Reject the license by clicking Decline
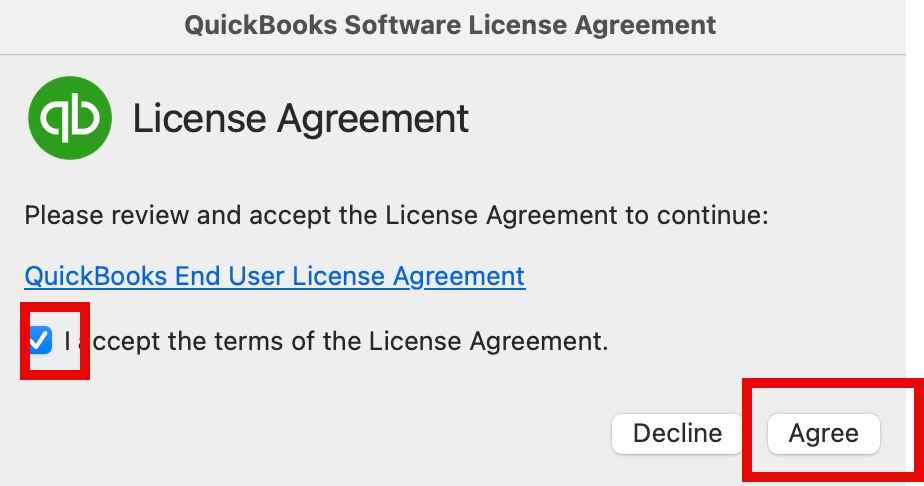This screenshot has height=486, width=924. [x=677, y=433]
